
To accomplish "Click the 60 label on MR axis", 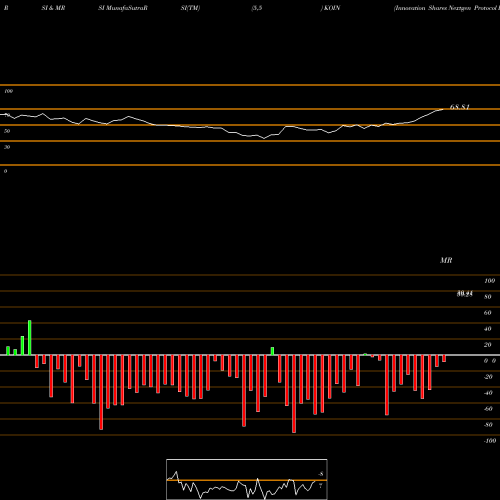I will click(488, 313).
